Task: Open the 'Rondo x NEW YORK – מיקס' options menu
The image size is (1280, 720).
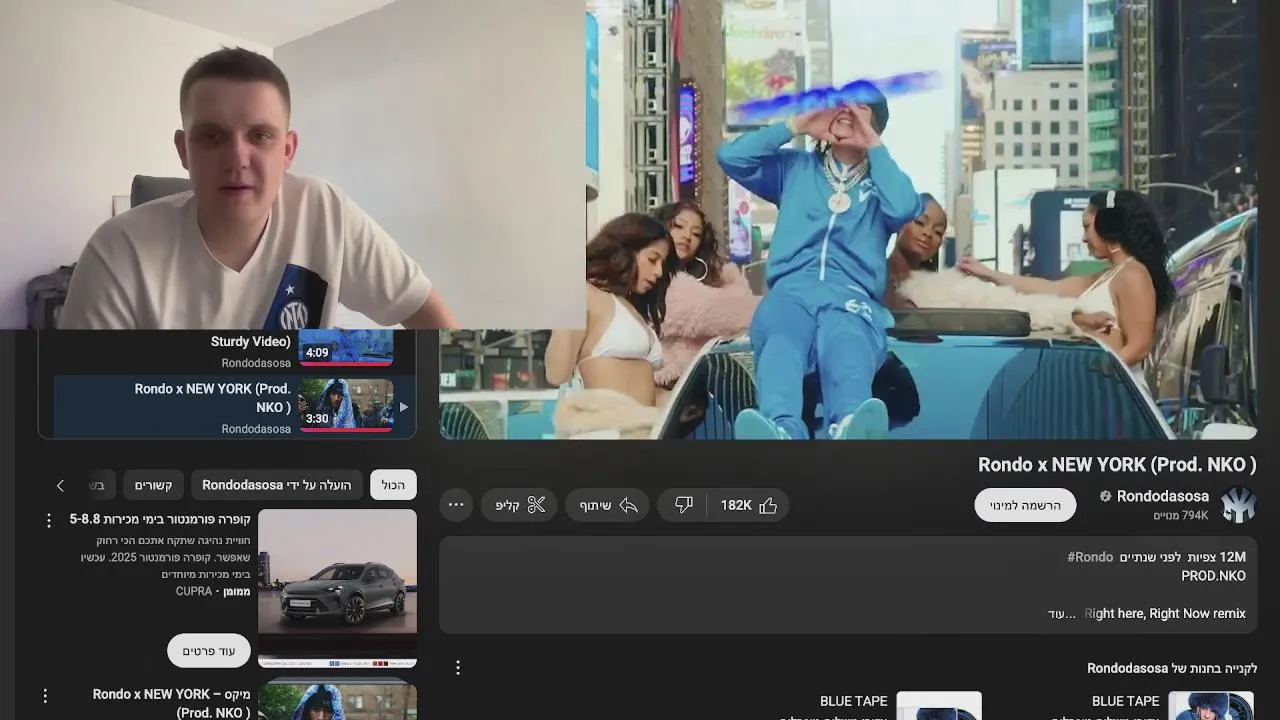Action: (x=45, y=695)
